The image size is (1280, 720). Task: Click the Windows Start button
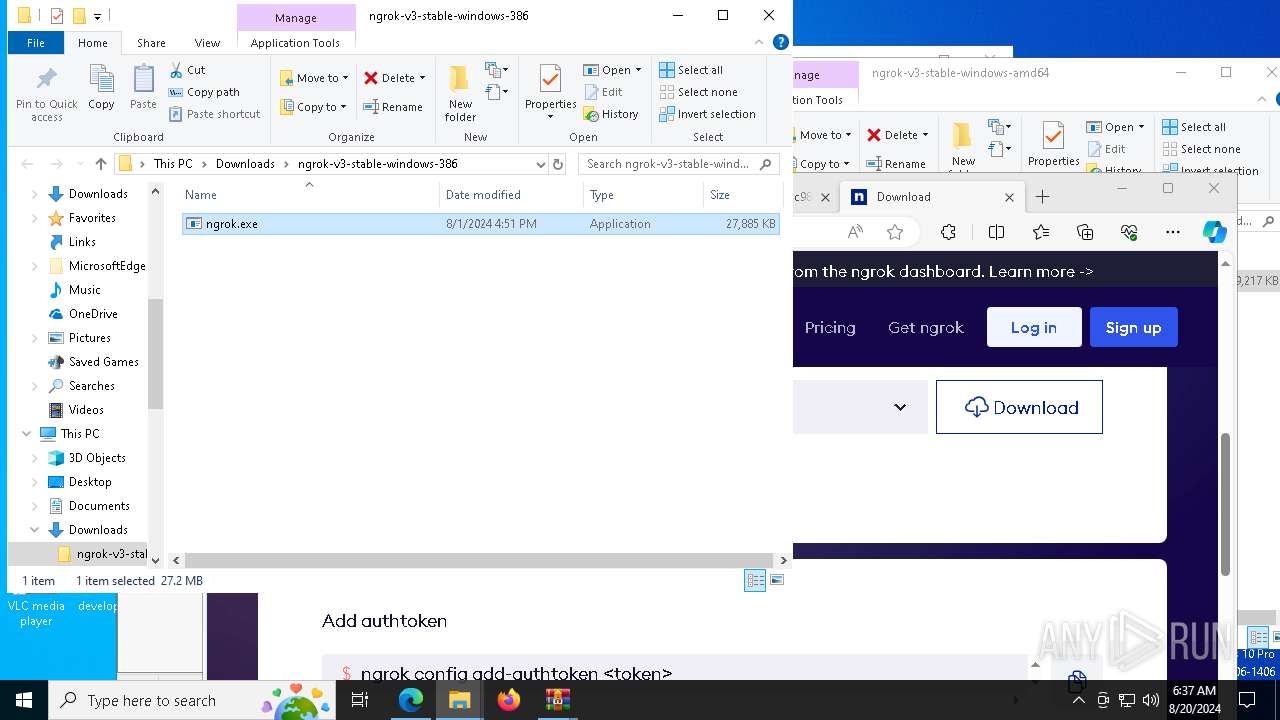coord(24,700)
